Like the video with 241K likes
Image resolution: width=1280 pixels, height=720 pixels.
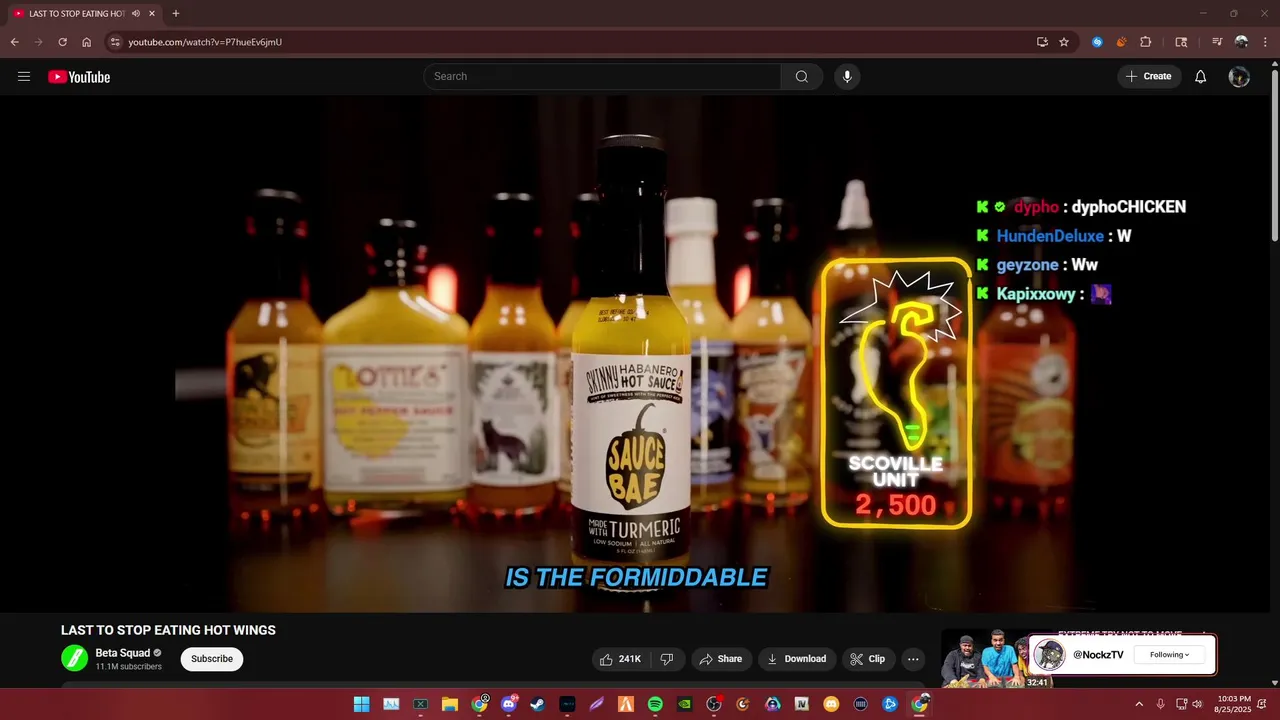(x=620, y=659)
